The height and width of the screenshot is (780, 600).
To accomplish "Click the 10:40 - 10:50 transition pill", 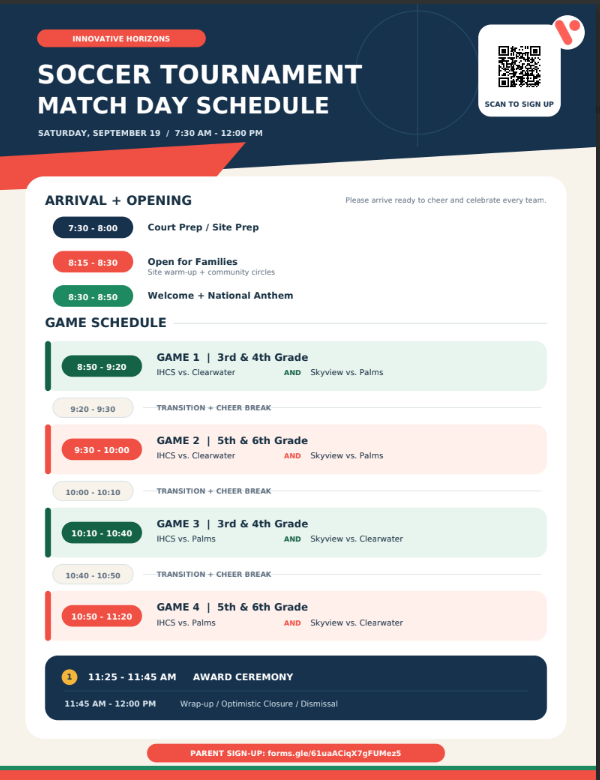I will (93, 575).
